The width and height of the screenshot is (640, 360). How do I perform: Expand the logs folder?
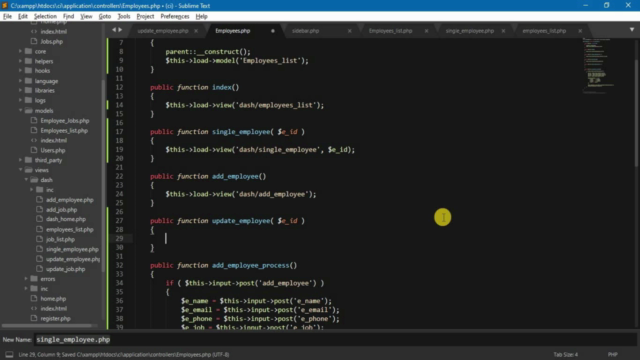tap(20, 100)
